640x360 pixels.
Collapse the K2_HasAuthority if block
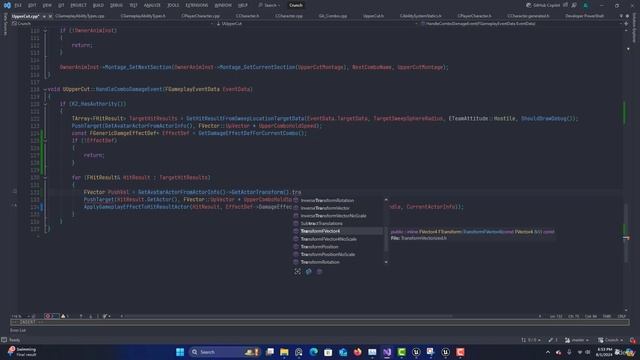pyautogui.click(x=45, y=104)
